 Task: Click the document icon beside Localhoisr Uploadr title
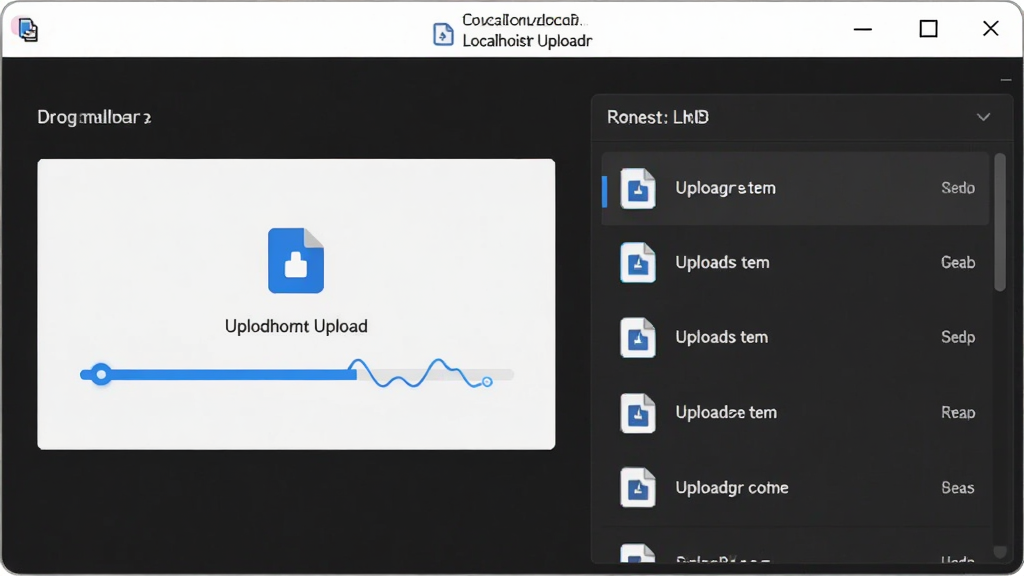click(x=443, y=33)
